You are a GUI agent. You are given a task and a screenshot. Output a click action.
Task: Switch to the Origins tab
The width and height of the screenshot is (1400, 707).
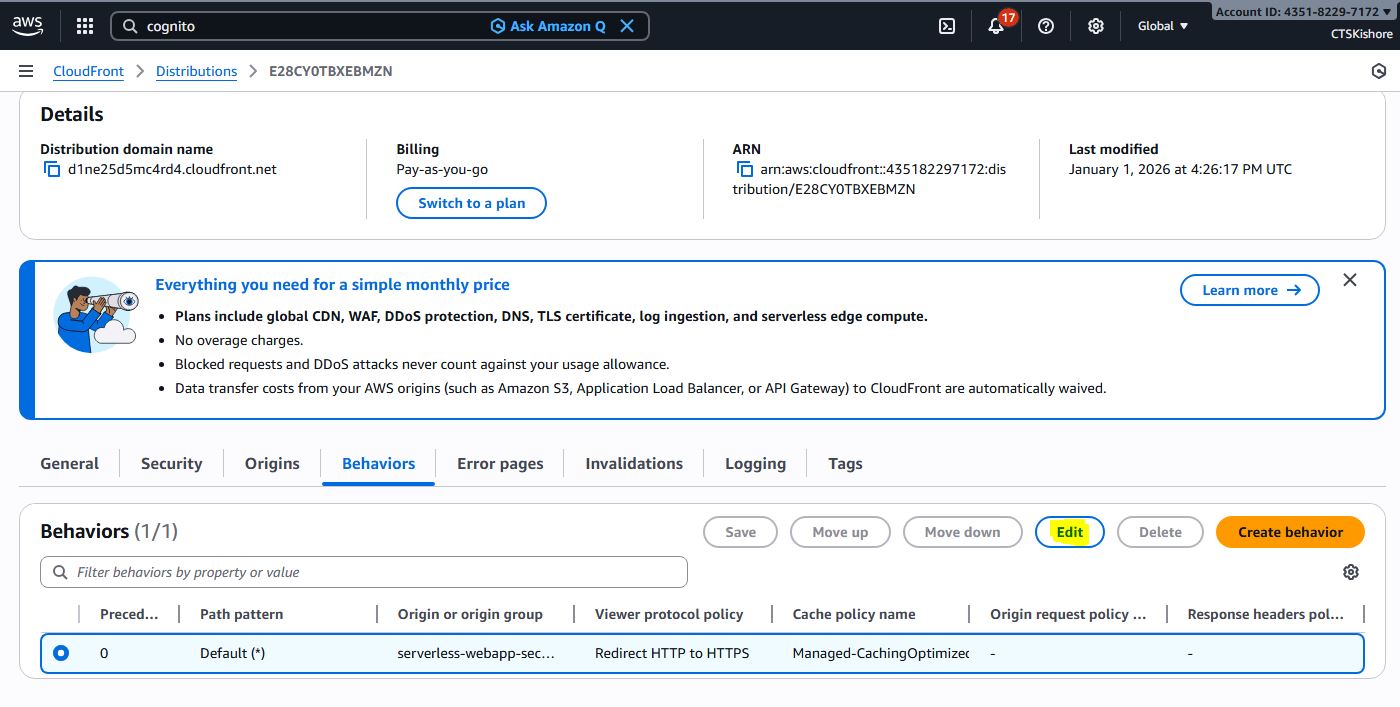coord(272,464)
